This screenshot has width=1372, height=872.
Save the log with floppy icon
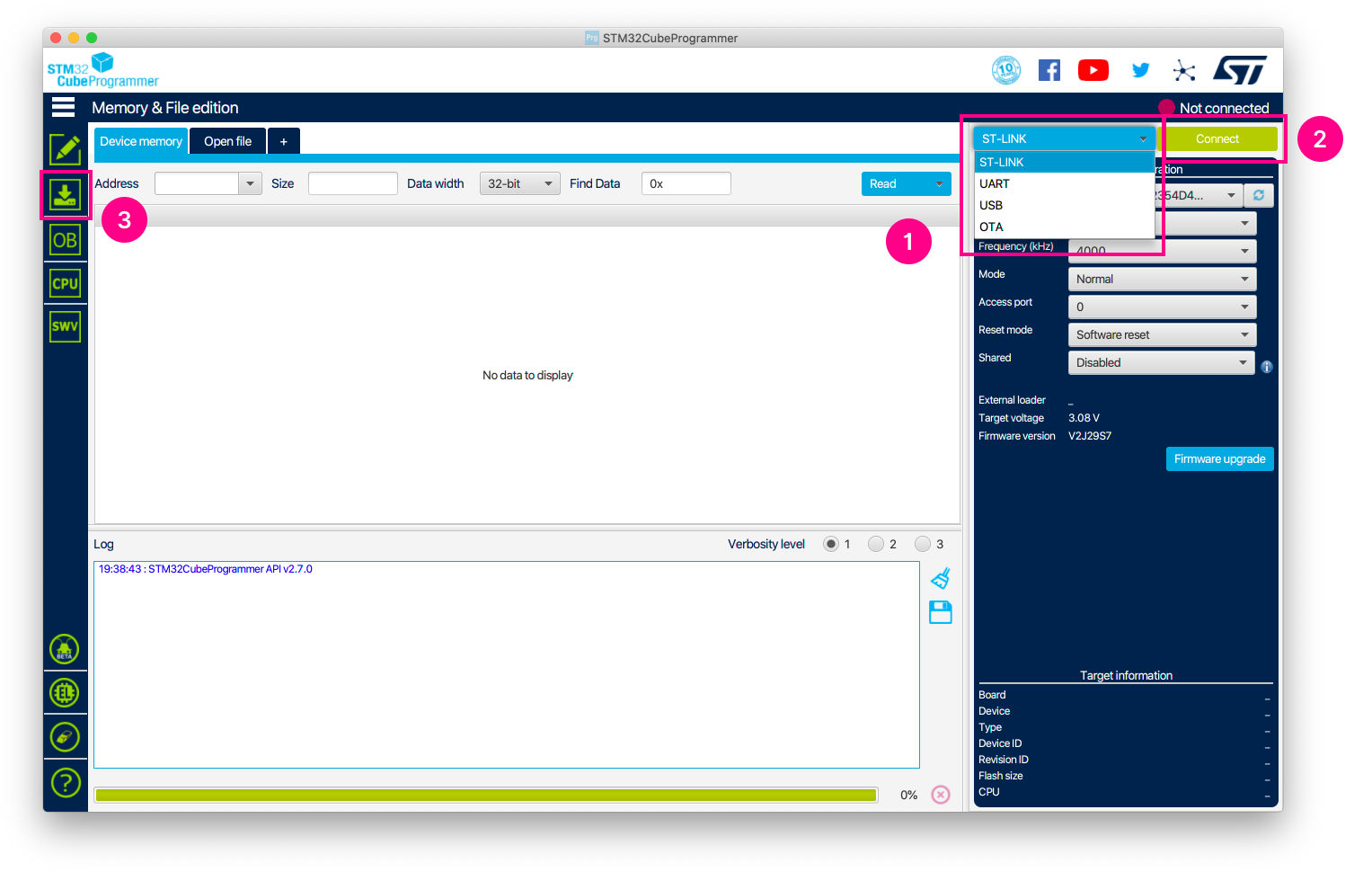click(x=941, y=613)
